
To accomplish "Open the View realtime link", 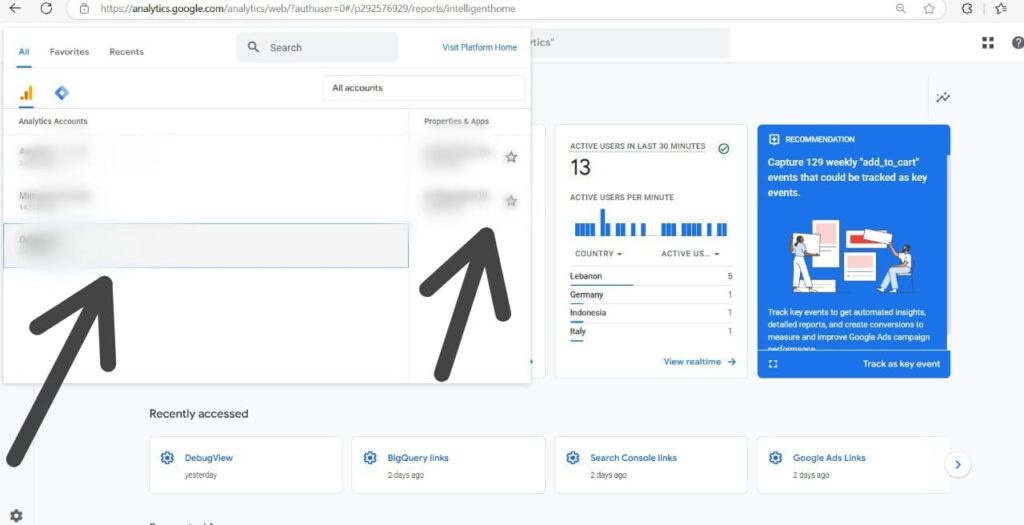I will click(699, 362).
